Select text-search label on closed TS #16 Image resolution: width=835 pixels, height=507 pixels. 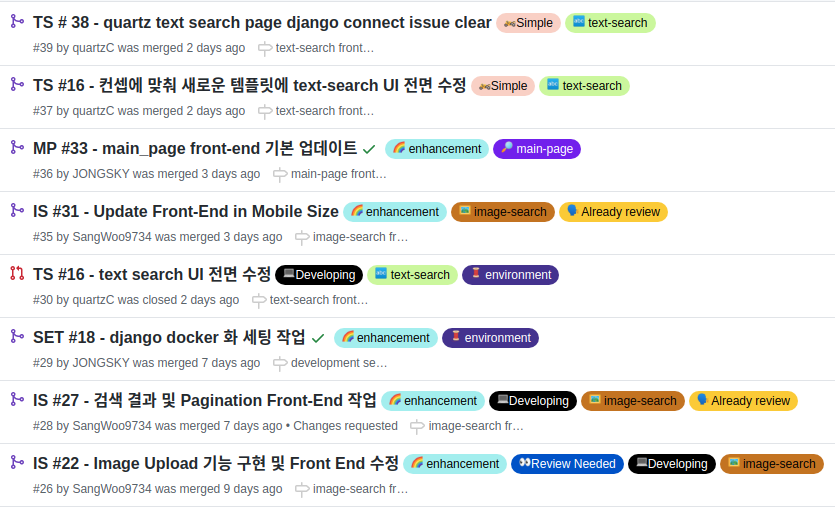coord(412,275)
